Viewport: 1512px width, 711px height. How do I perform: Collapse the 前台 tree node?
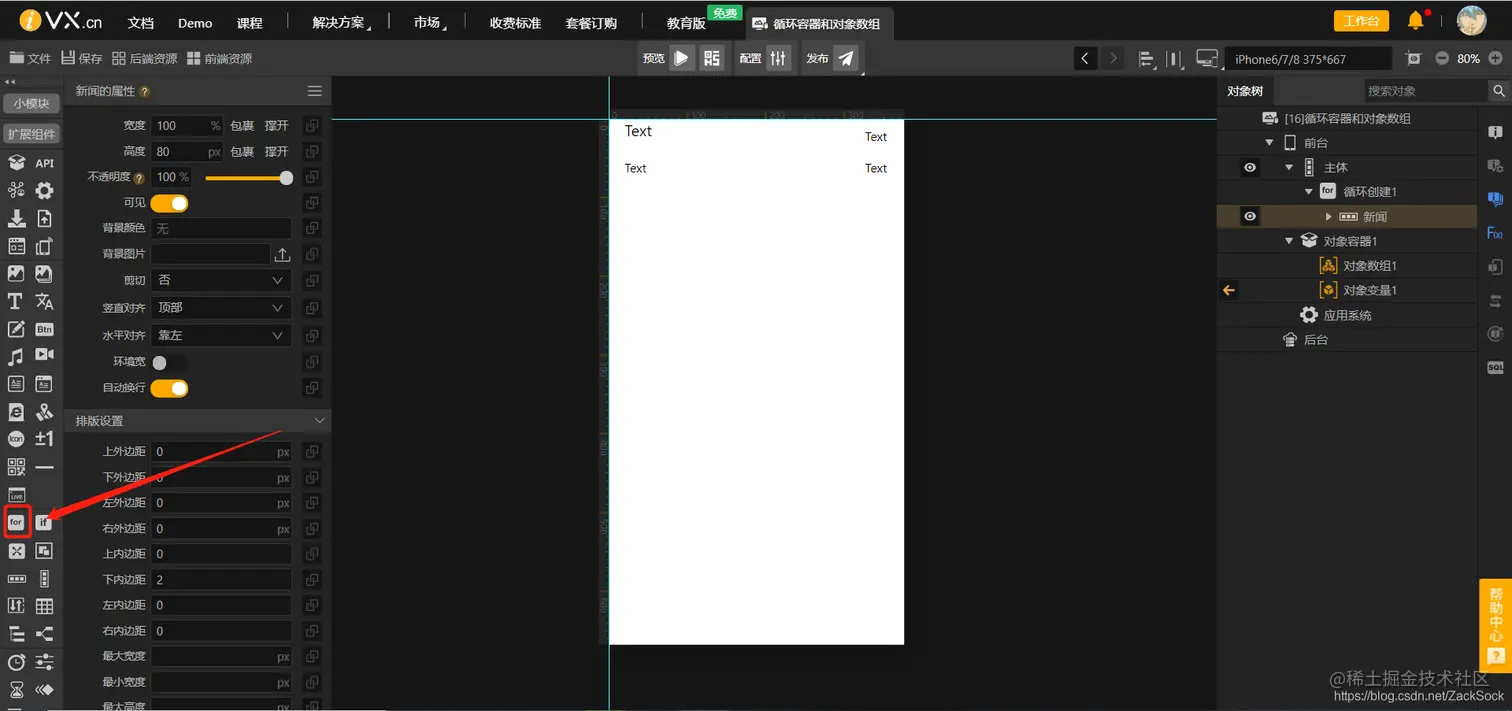[1270, 143]
